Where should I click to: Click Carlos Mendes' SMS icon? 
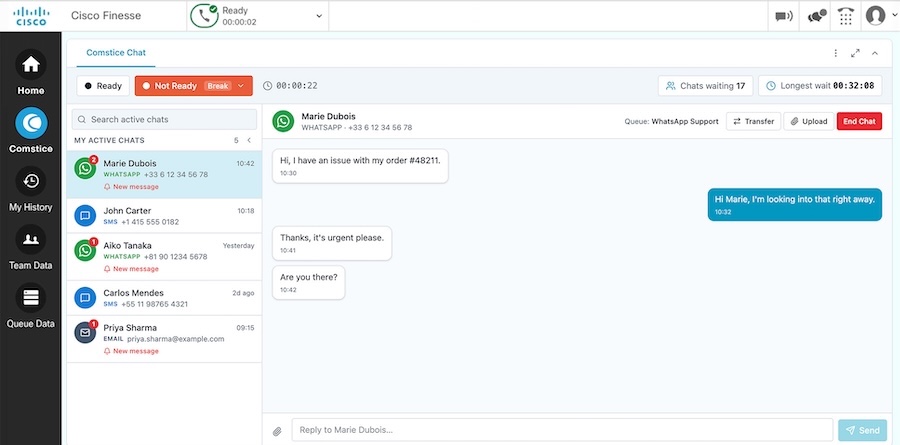click(85, 297)
